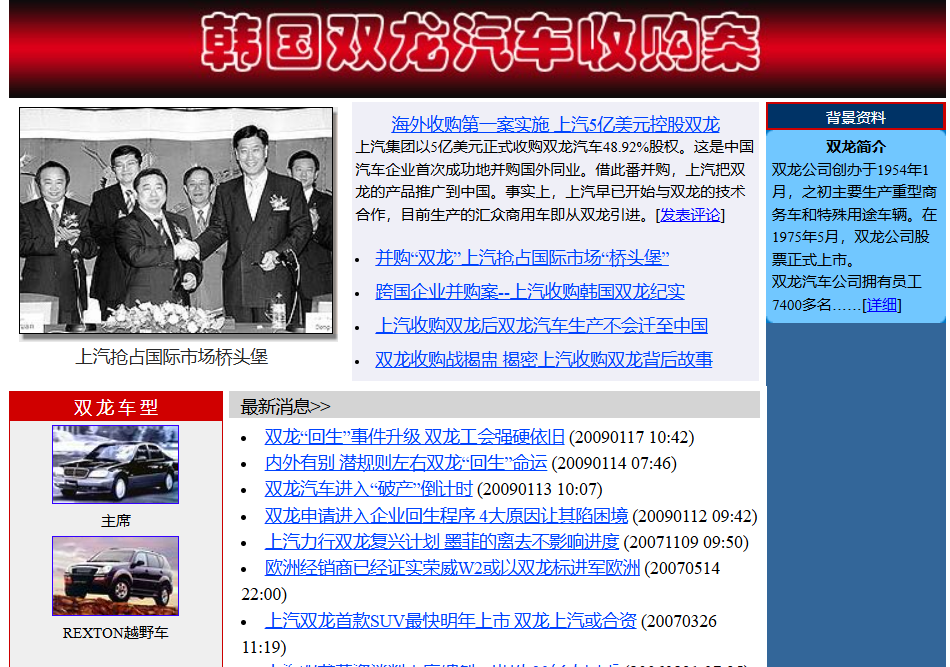Open news 双龙“回生”事件升级 双龙工会强硬依旧

414,437
